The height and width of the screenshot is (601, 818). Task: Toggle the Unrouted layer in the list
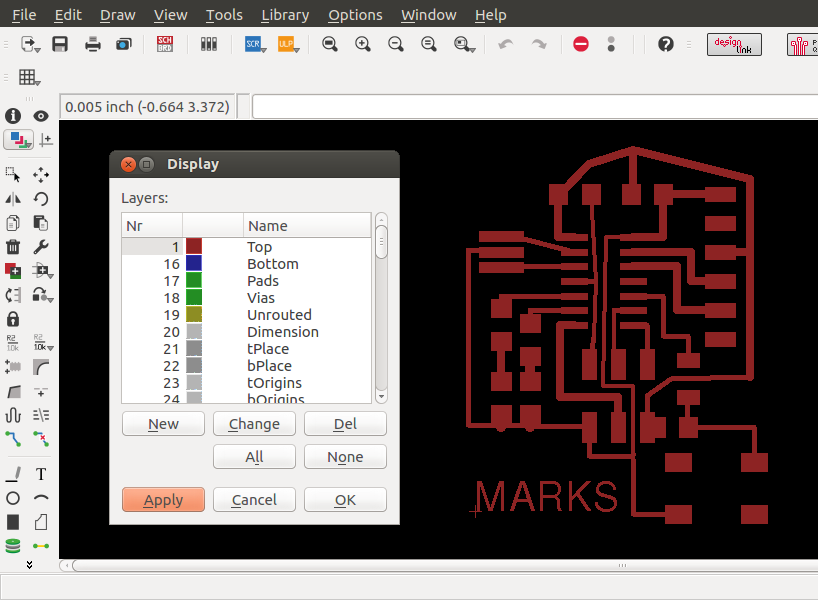[x=279, y=315]
